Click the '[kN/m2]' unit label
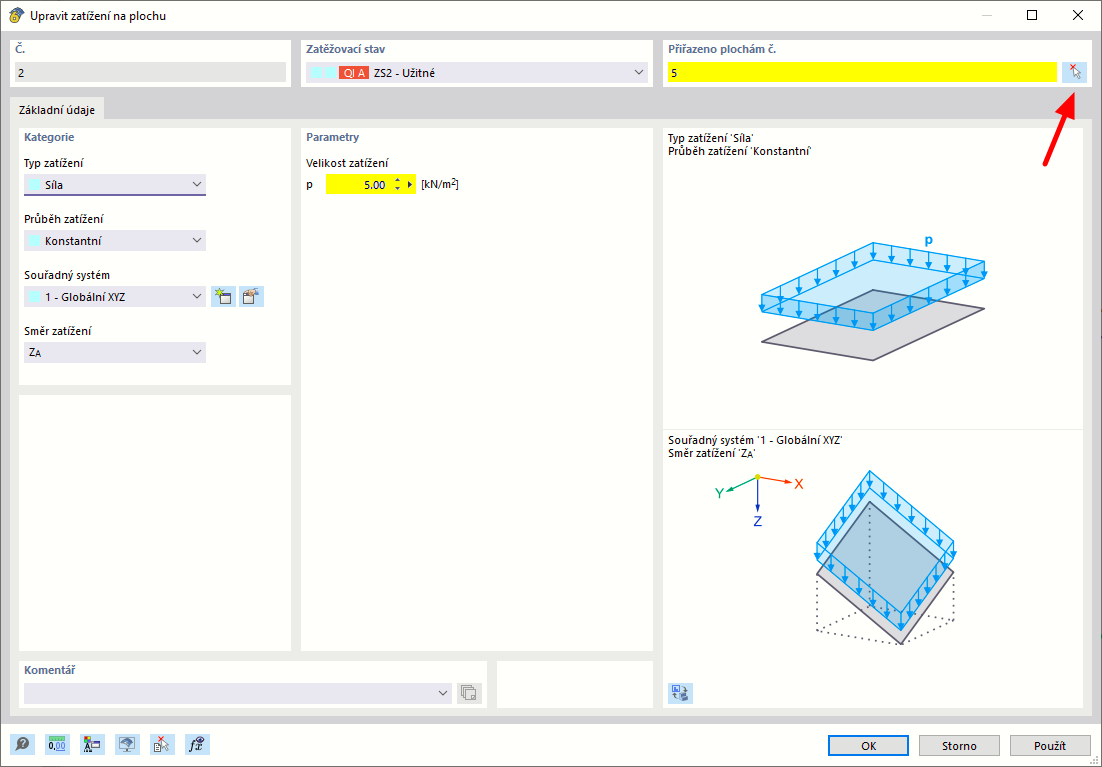The height and width of the screenshot is (767, 1102). pyautogui.click(x=440, y=184)
